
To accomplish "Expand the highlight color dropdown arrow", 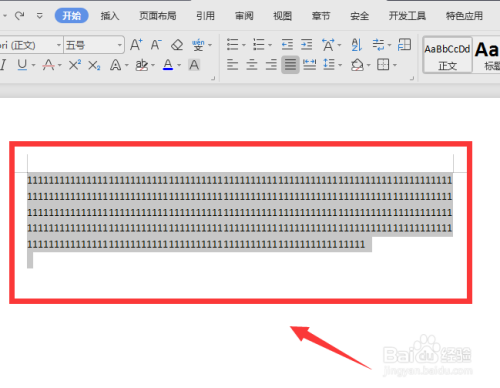I will [153, 65].
